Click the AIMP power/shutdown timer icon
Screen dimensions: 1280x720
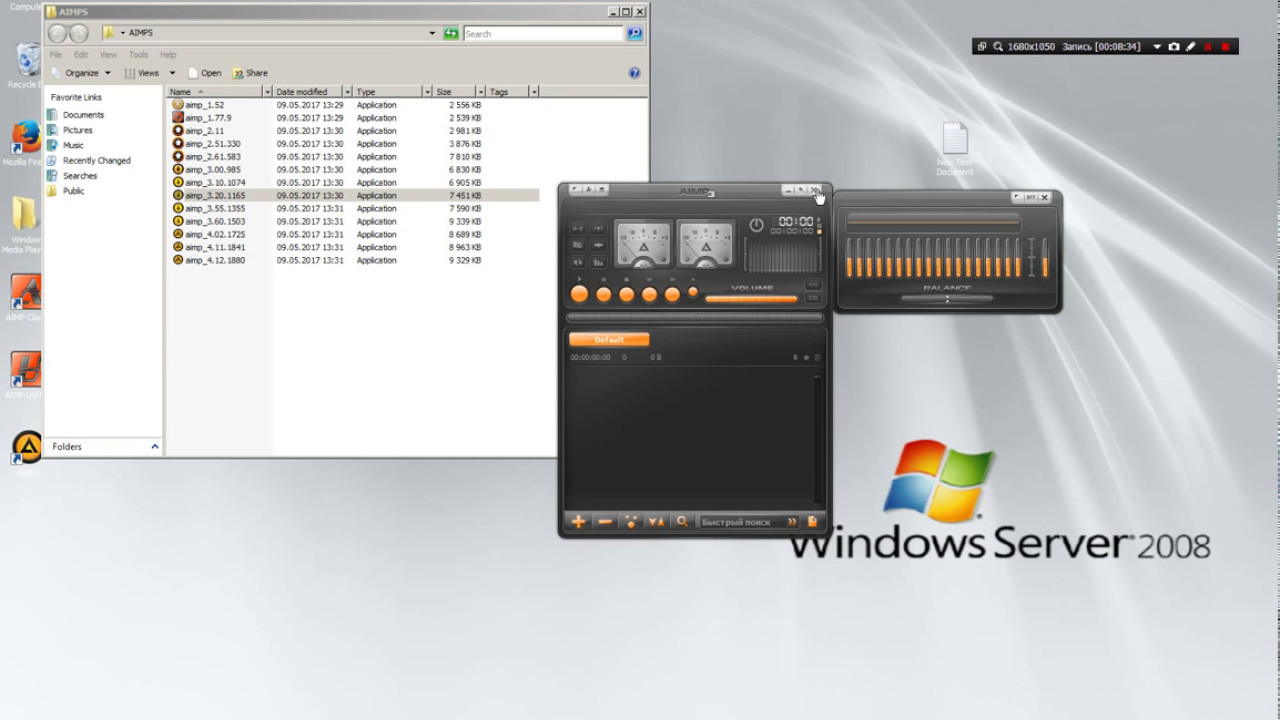756,225
